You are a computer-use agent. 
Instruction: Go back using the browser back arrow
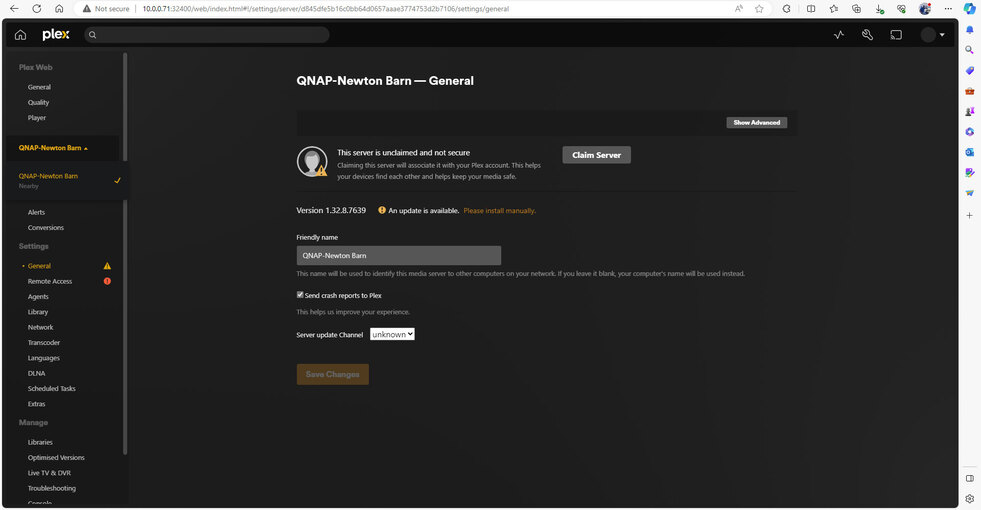coord(14,9)
